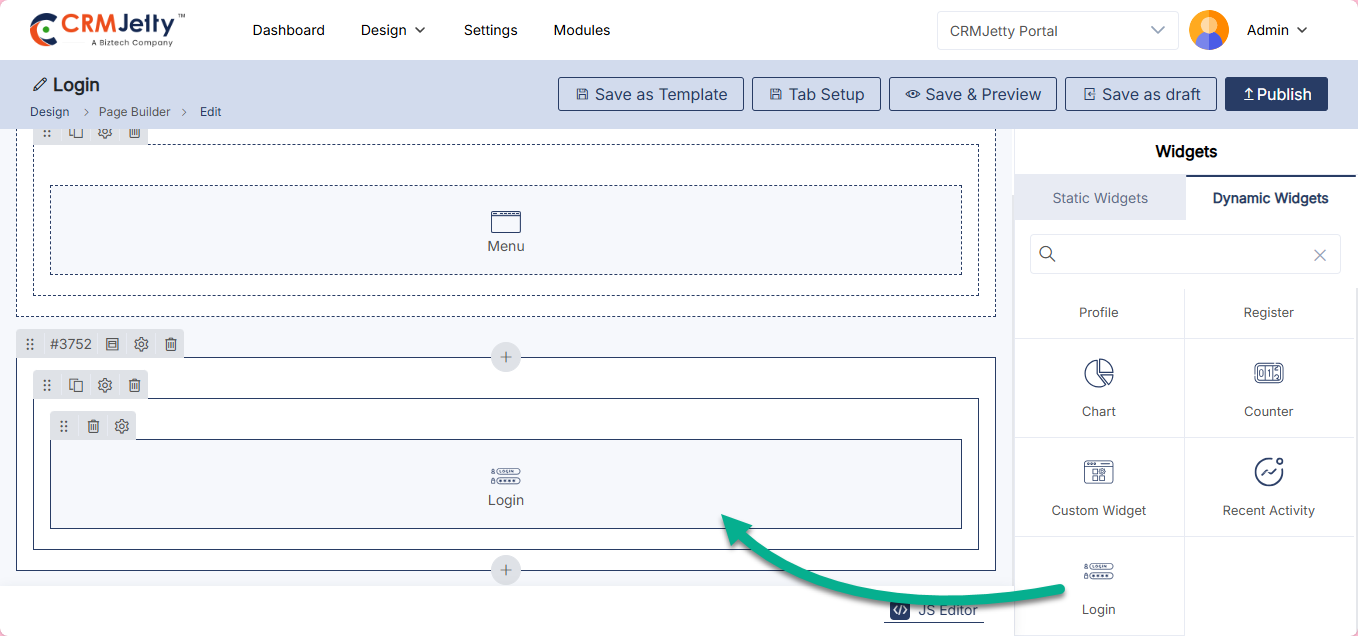Add a section above section #3752

(x=506, y=357)
